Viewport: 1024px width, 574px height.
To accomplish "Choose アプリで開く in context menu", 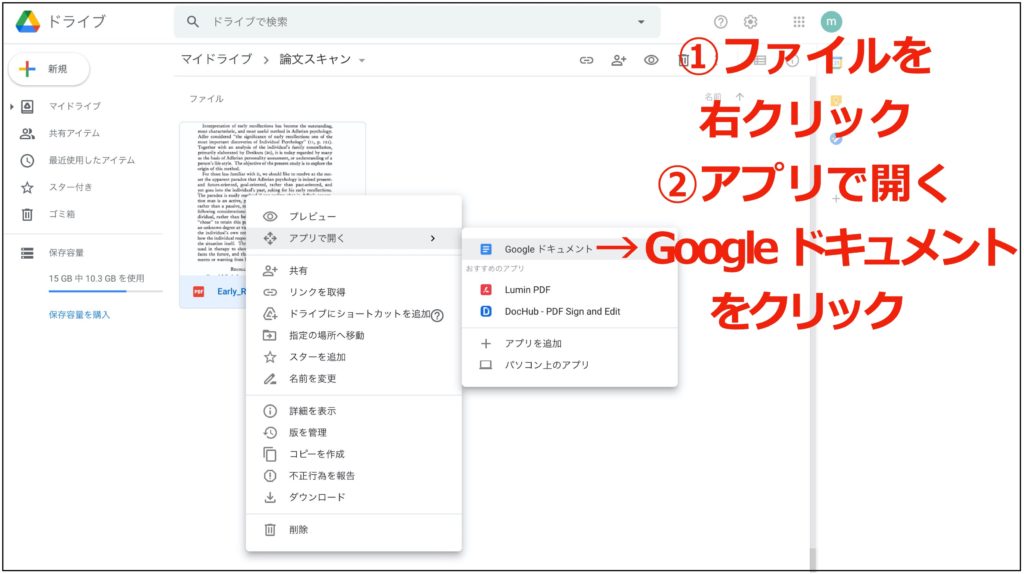I will pyautogui.click(x=353, y=238).
